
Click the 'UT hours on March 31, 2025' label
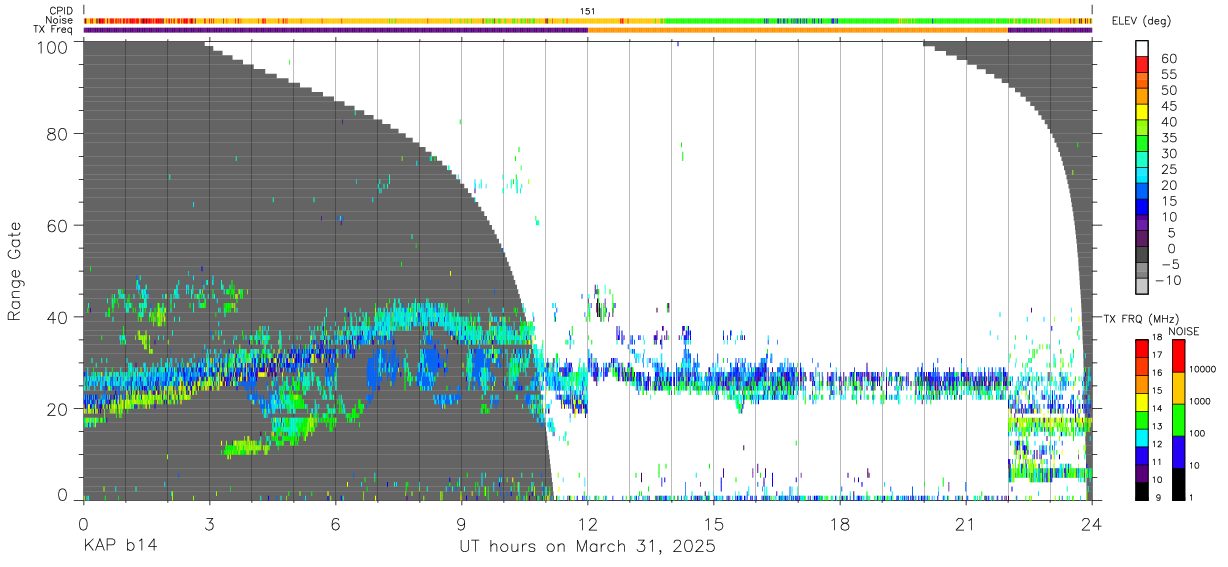pyautogui.click(x=588, y=546)
